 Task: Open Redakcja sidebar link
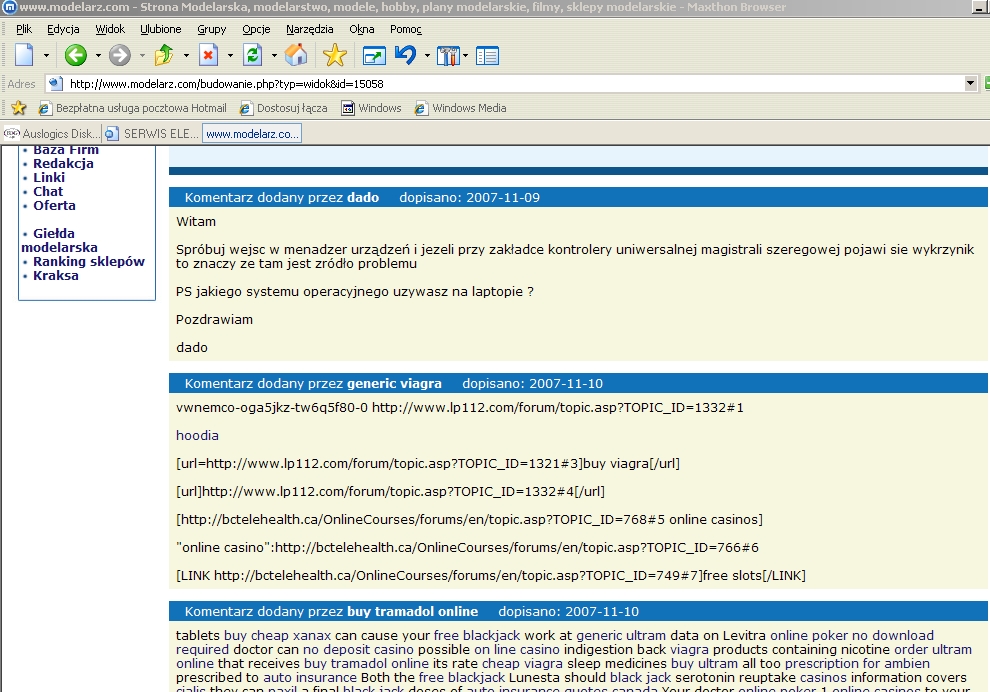point(63,164)
